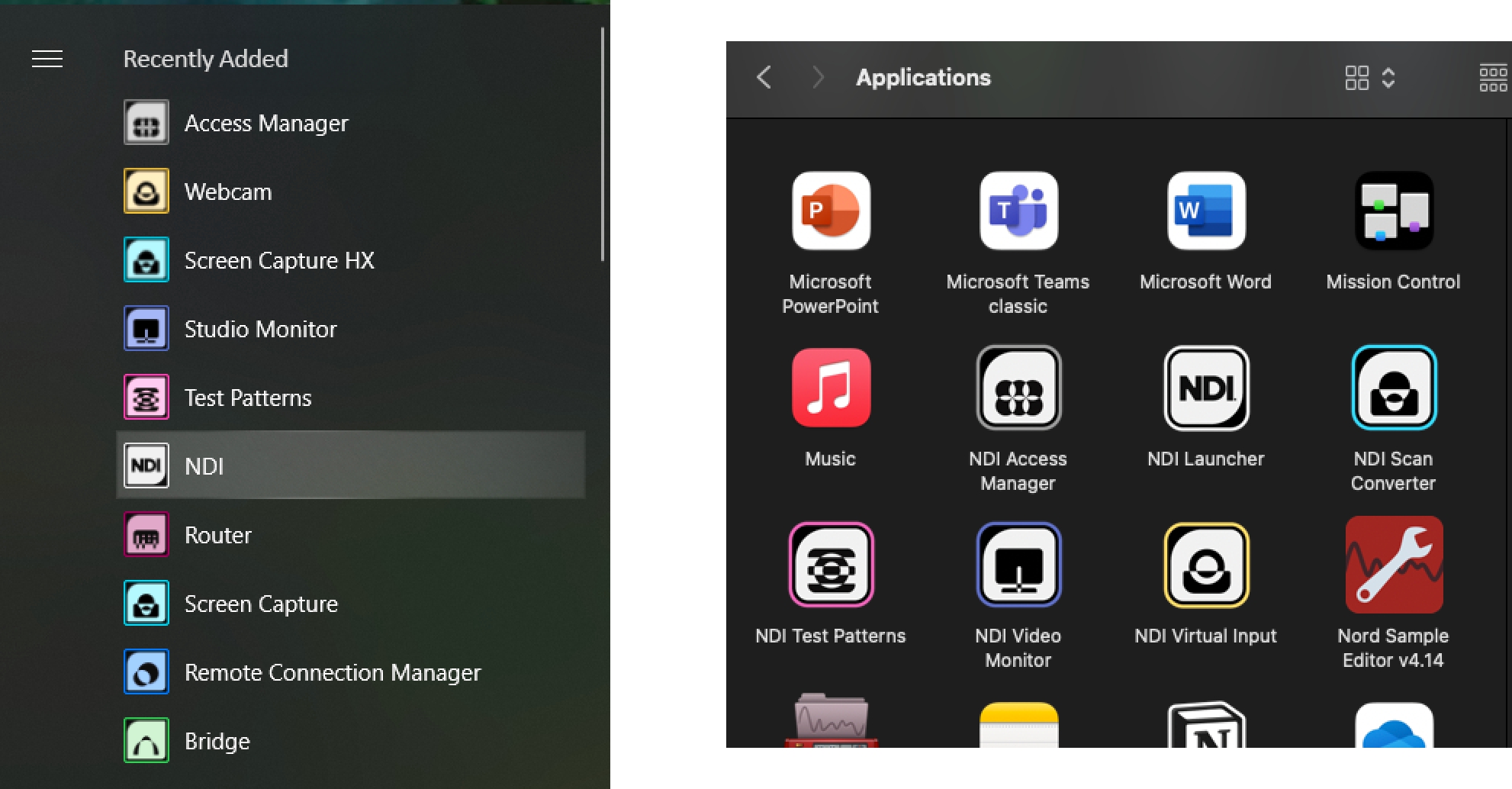The image size is (1512, 789).
Task: Select Studio Monitor from Start menu
Action: 259,329
